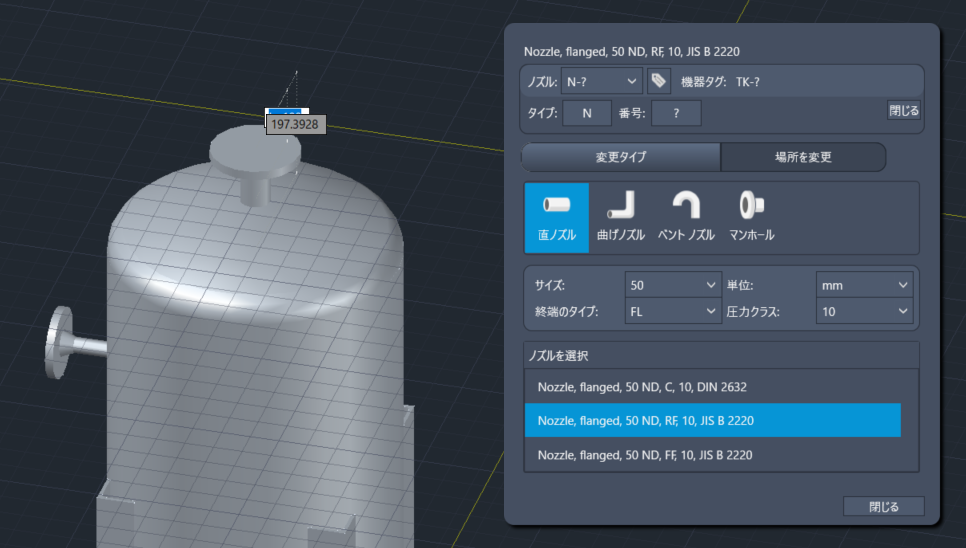
Task: Click the 番号 input field containing ?
Action: click(676, 113)
